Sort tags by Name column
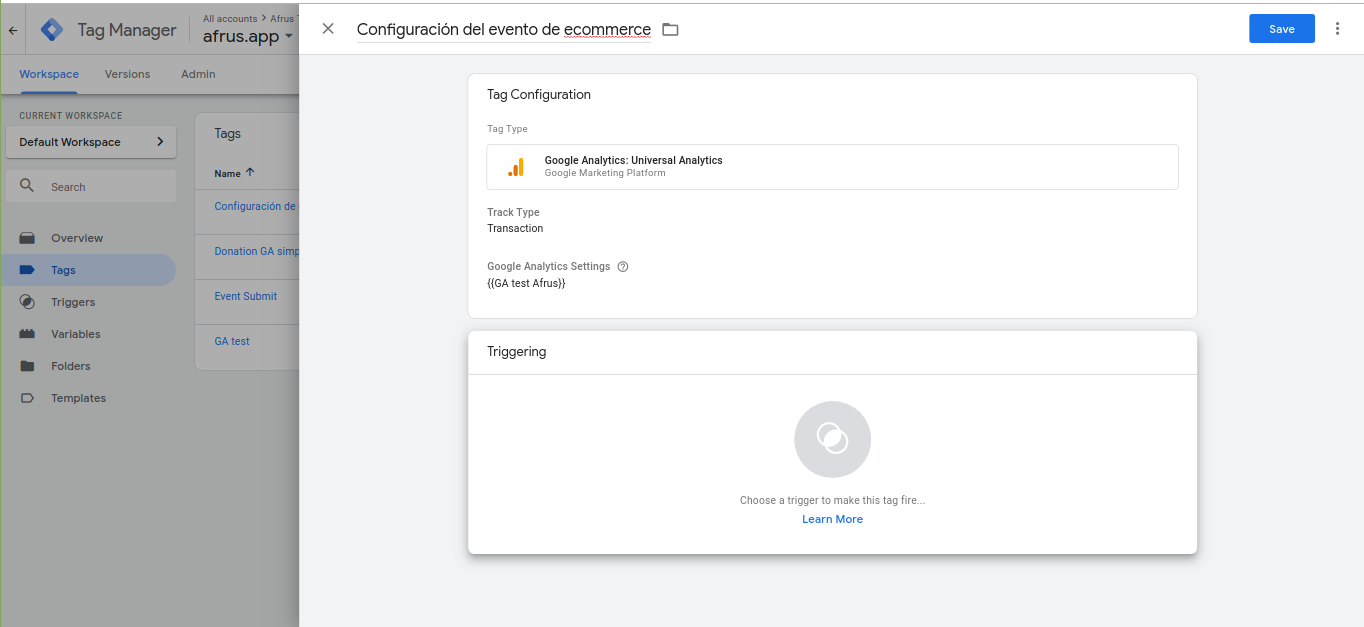This screenshot has height=627, width=1364. point(234,173)
